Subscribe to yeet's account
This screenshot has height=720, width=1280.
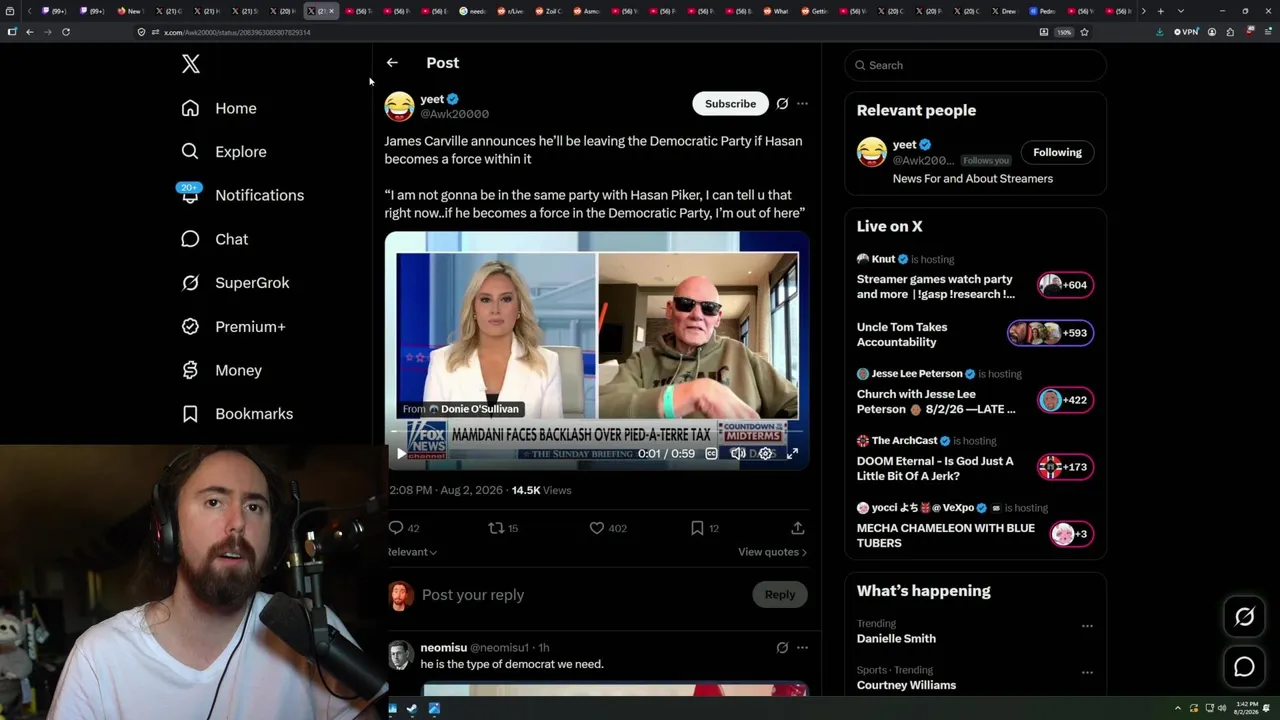click(x=730, y=104)
